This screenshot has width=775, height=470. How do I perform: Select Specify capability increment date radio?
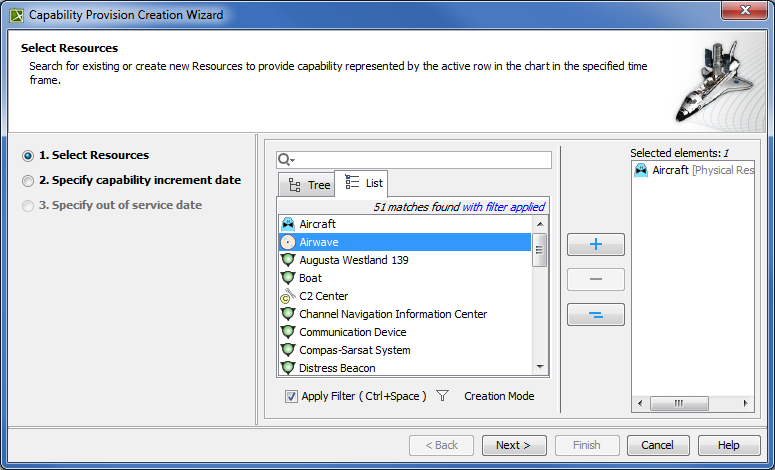click(x=28, y=181)
